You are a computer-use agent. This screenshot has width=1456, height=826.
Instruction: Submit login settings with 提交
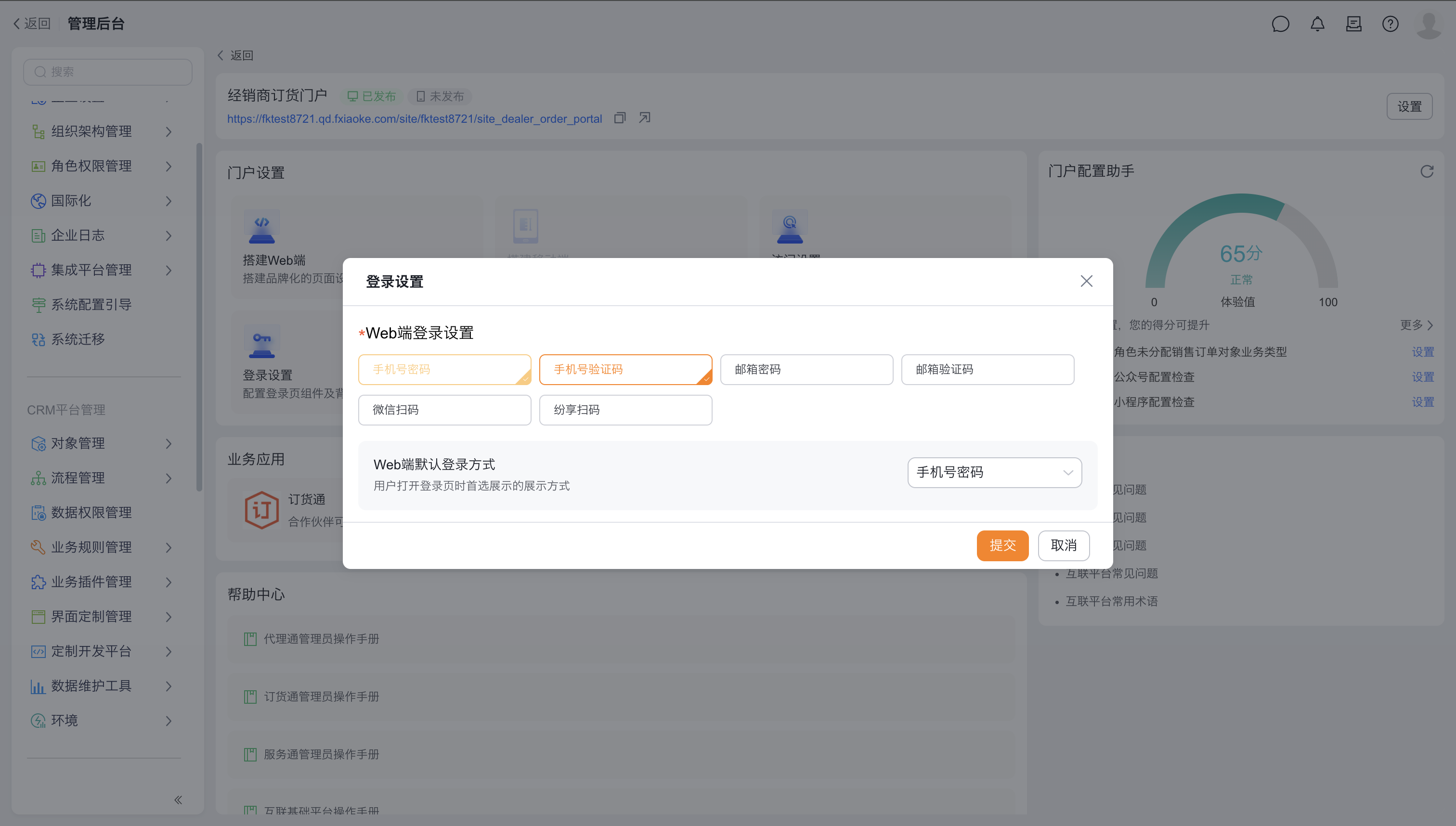tap(1002, 545)
